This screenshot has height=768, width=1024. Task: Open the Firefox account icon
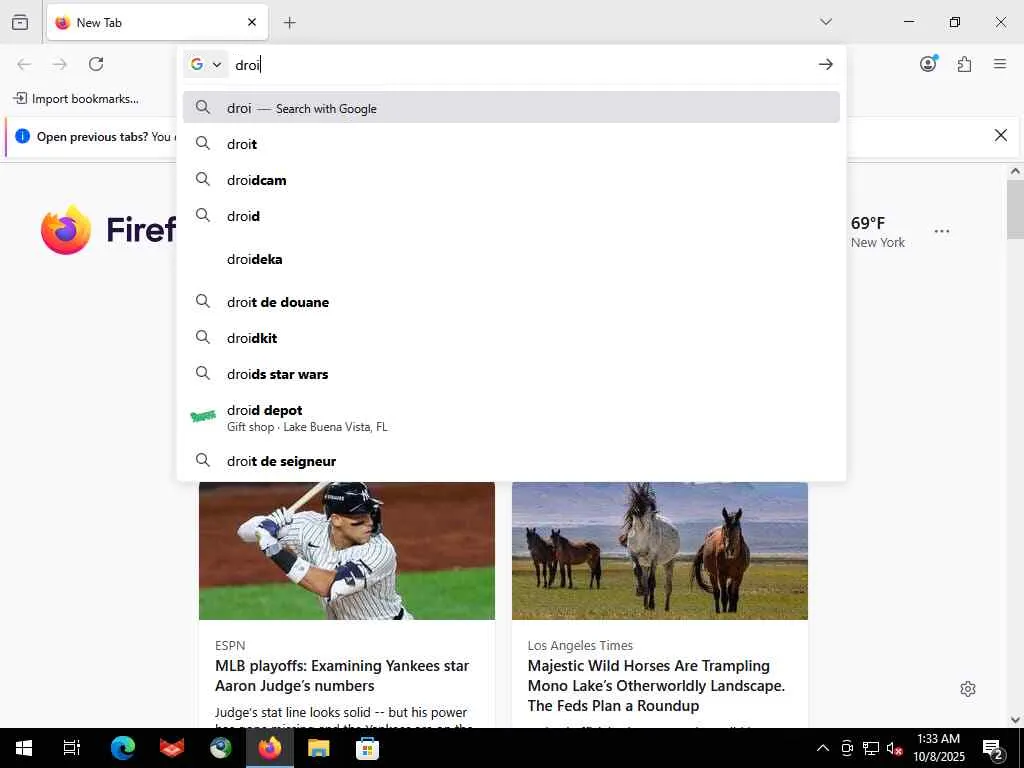tap(928, 64)
